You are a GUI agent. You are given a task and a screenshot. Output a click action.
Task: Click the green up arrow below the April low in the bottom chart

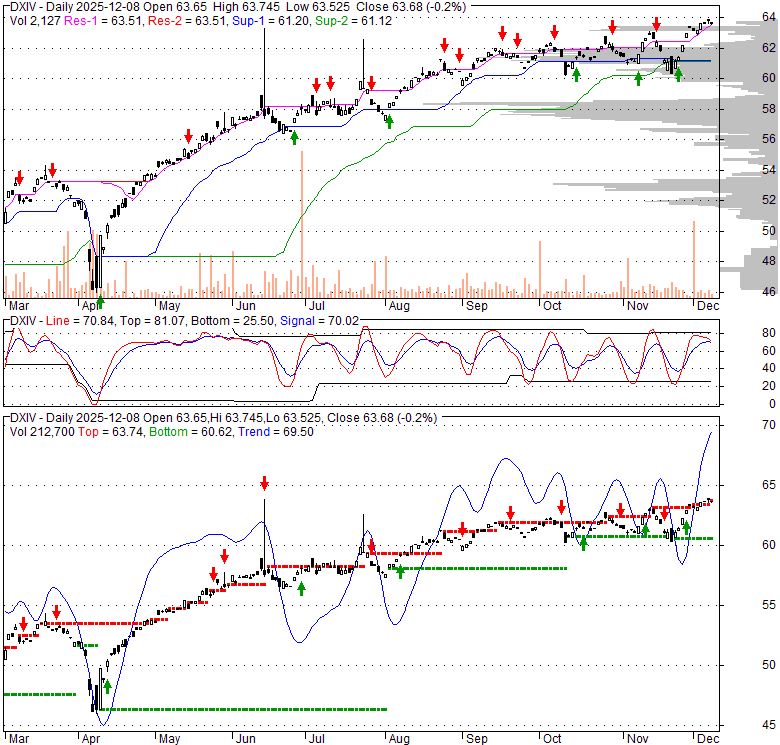[107, 686]
